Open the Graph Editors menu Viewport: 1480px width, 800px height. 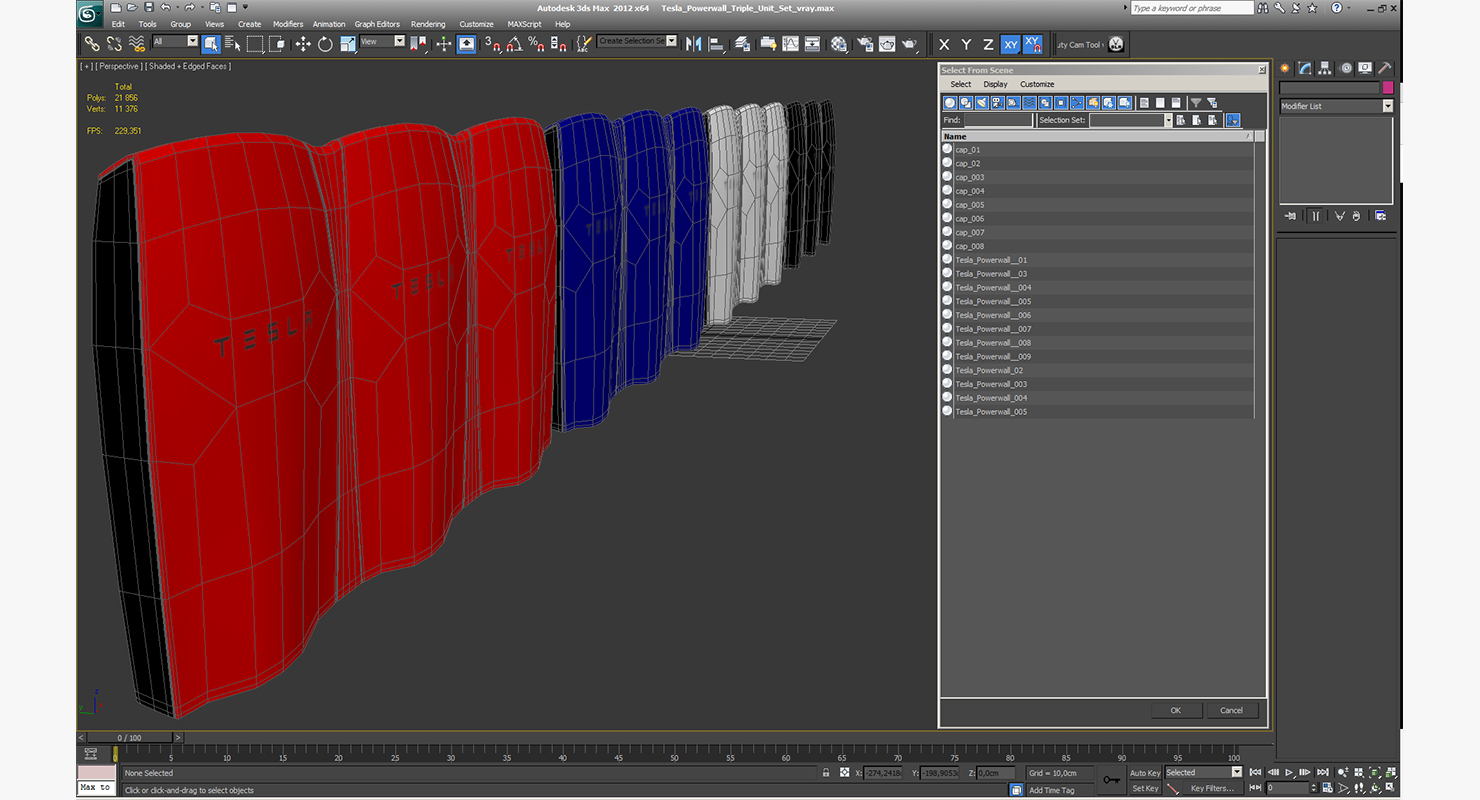click(377, 24)
